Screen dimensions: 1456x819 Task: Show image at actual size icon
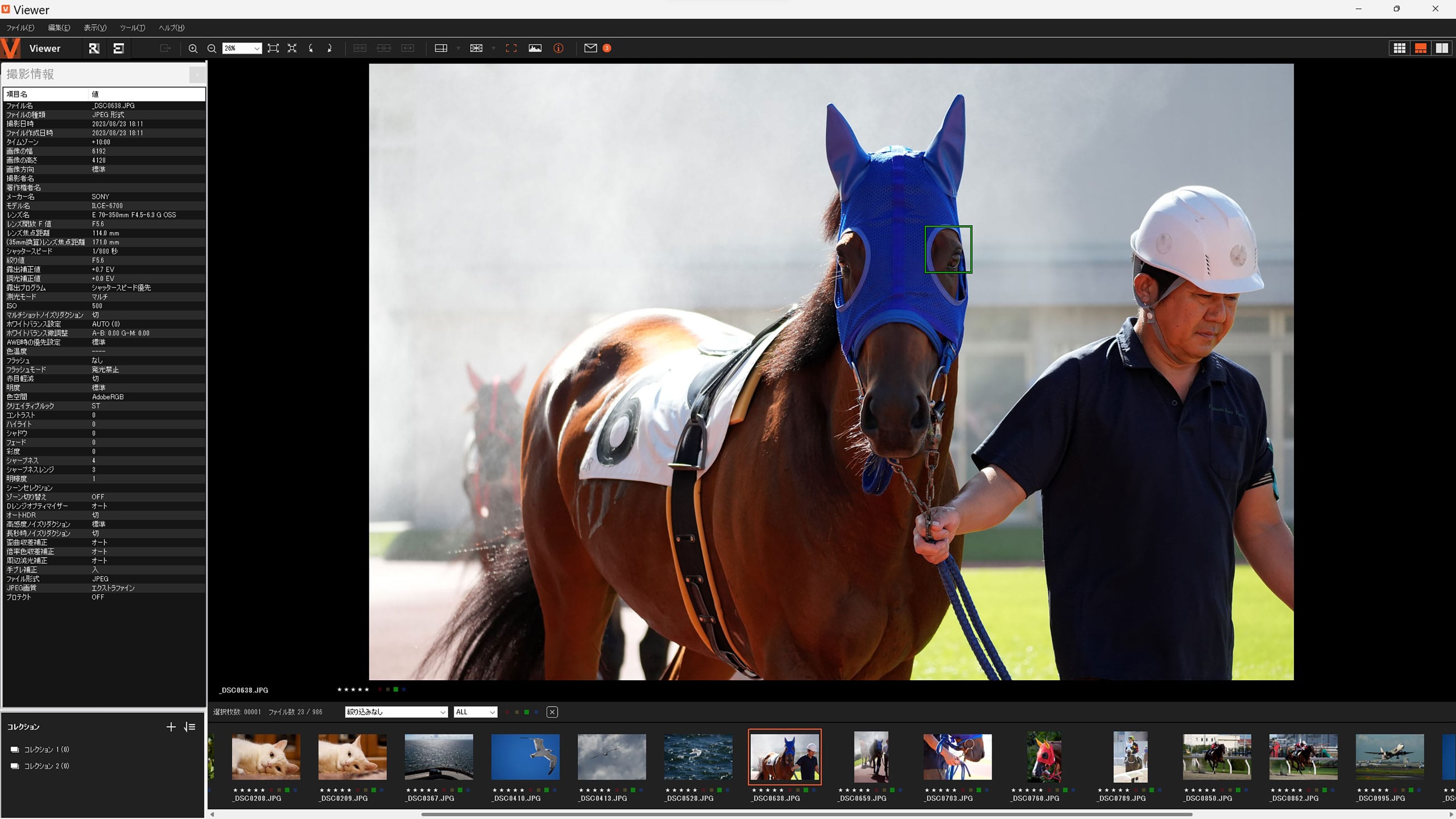click(x=292, y=48)
